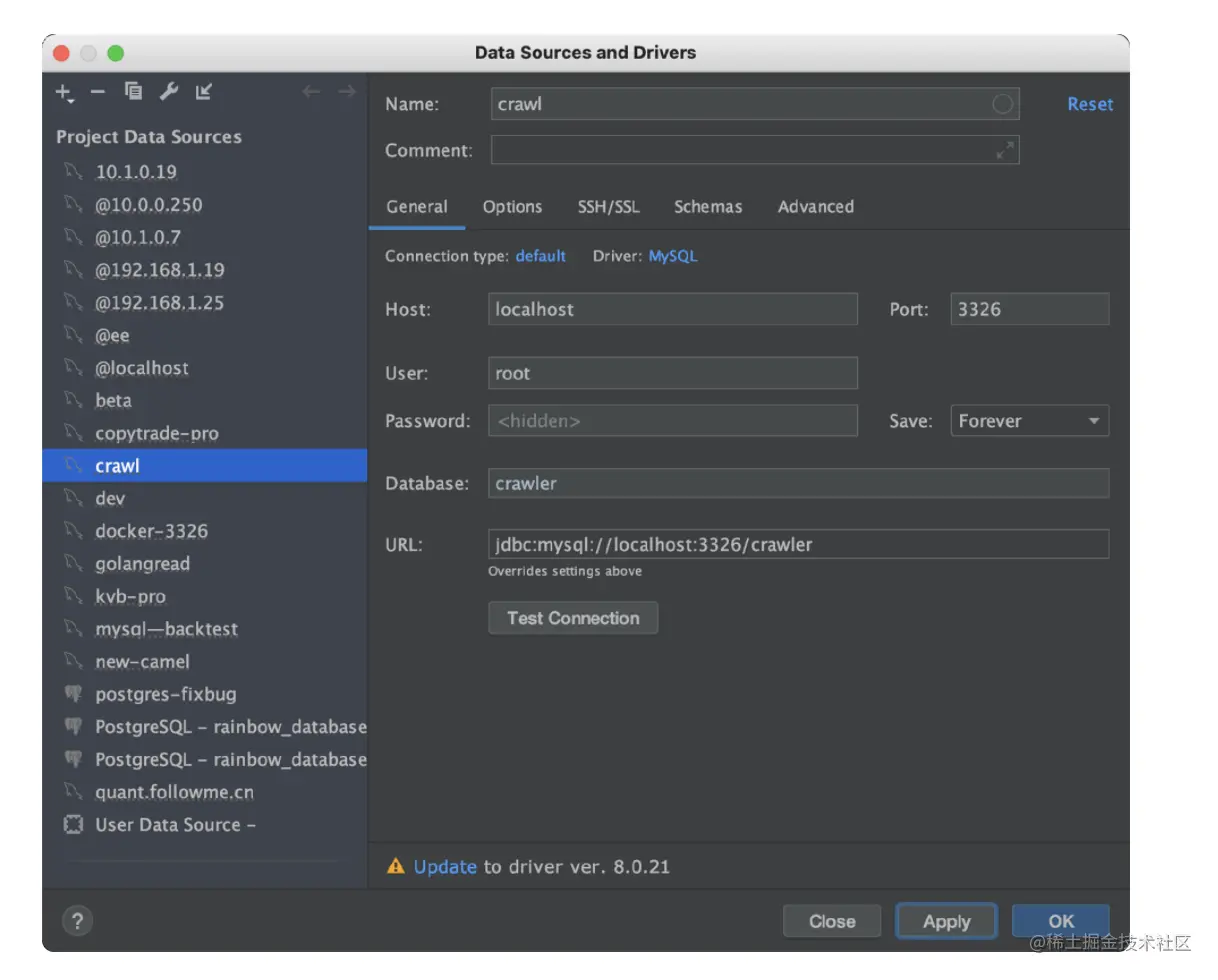
Task: Open the Schemas tab
Action: 708,207
